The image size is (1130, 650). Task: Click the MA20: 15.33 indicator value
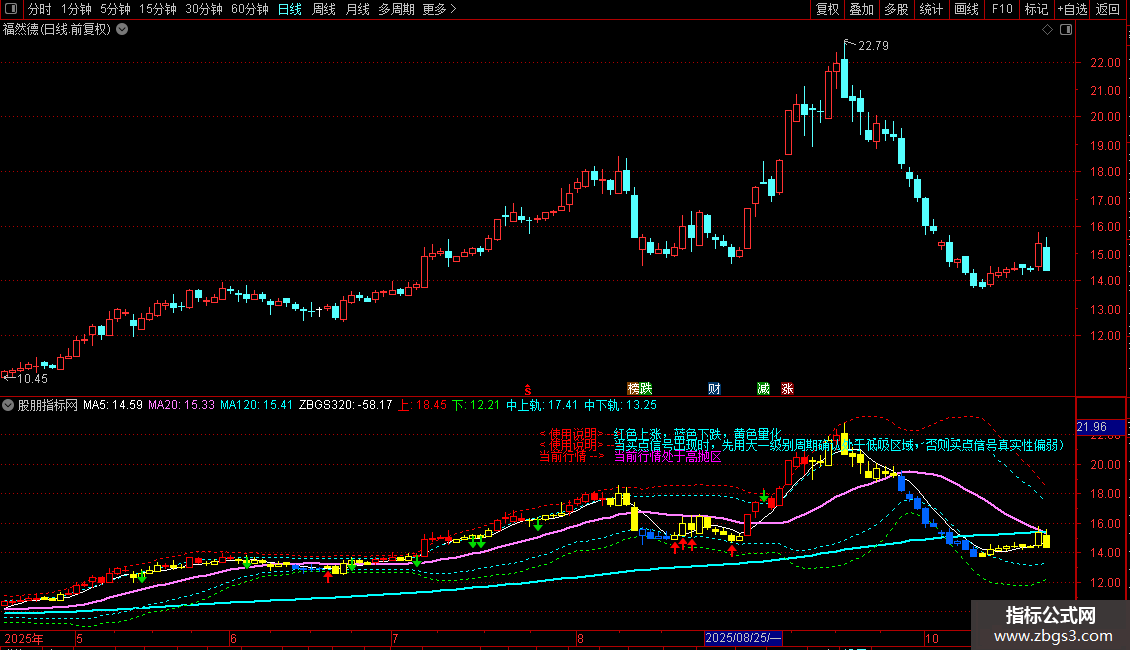coord(182,405)
